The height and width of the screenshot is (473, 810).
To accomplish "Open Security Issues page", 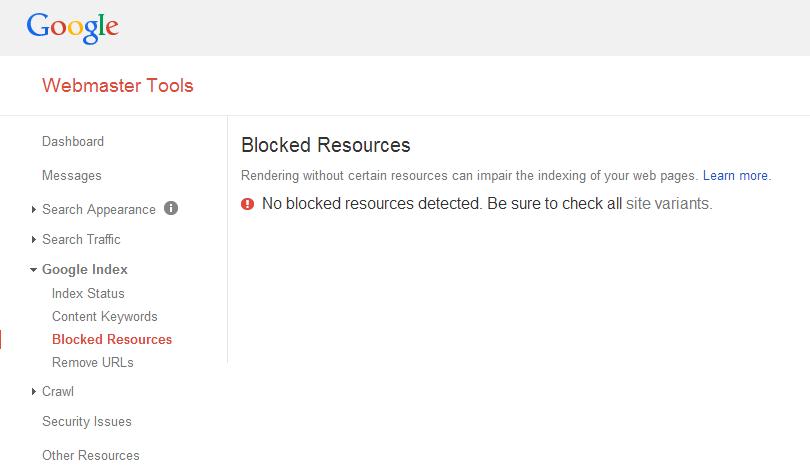I will [87, 421].
